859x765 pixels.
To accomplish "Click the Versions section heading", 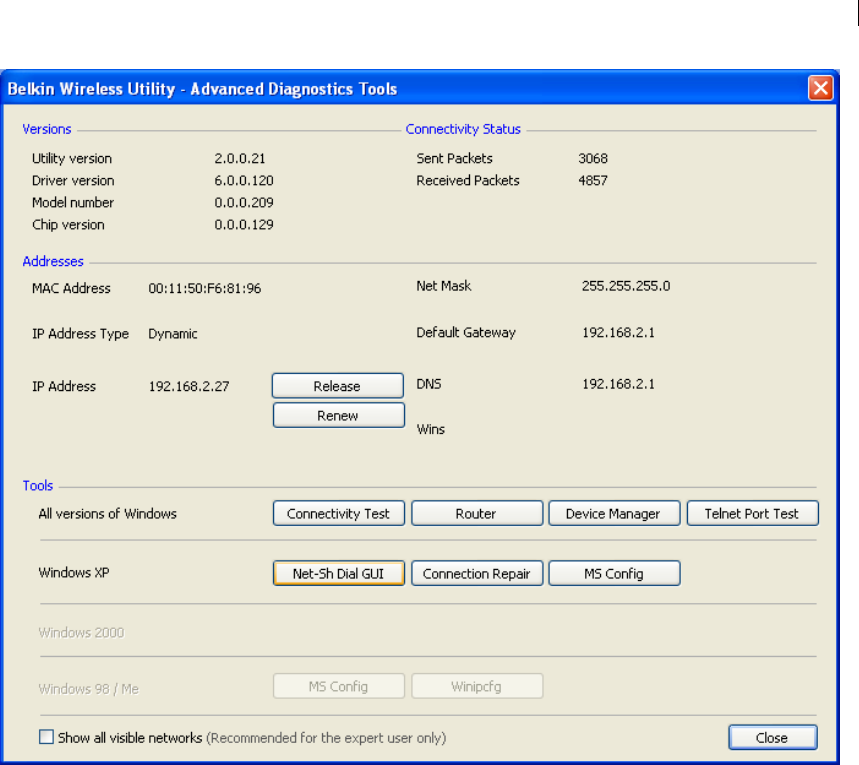I will click(47, 129).
